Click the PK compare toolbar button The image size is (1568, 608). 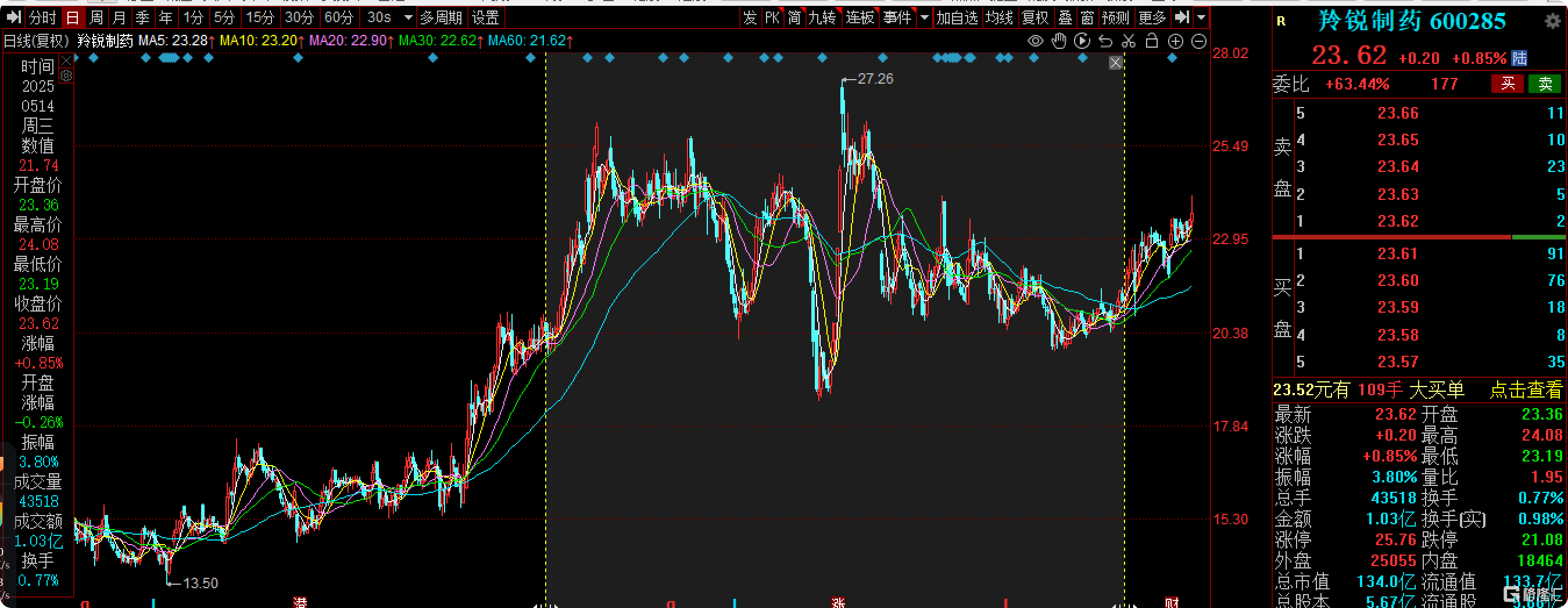pyautogui.click(x=772, y=17)
